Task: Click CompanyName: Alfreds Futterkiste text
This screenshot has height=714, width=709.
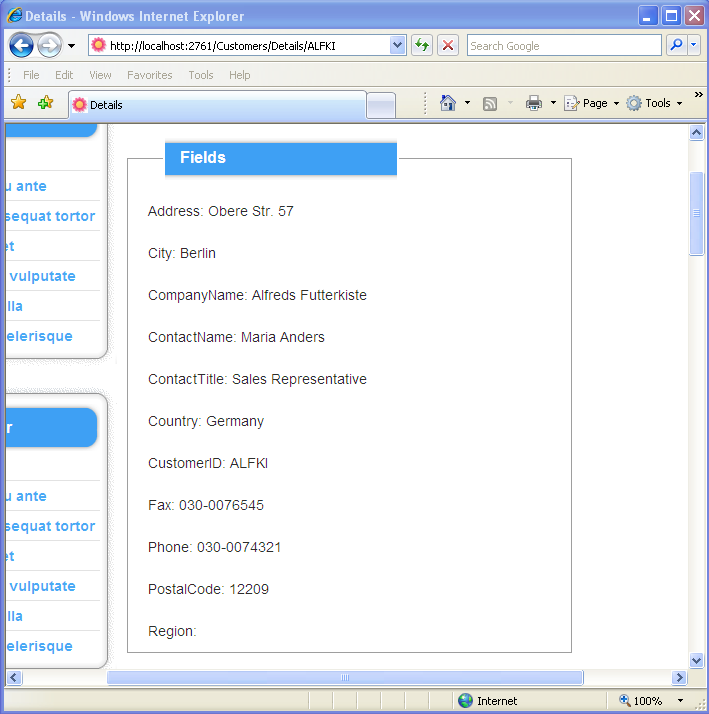Action: (x=257, y=295)
